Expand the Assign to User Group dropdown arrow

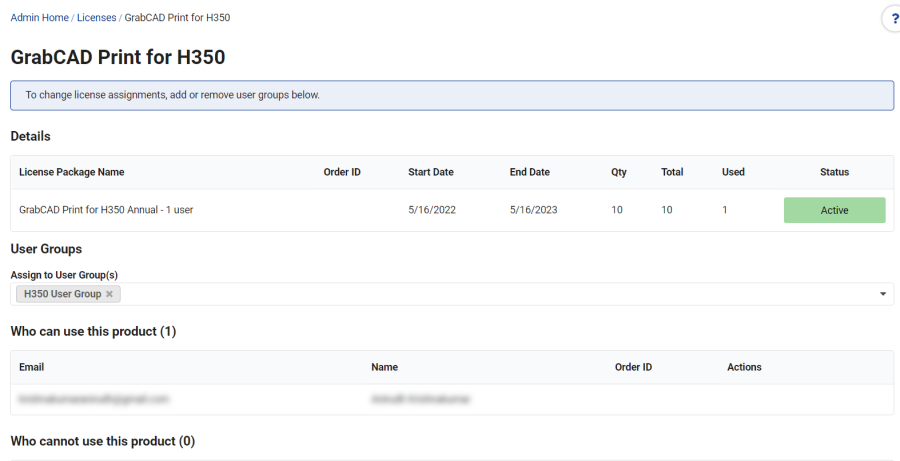(x=883, y=294)
